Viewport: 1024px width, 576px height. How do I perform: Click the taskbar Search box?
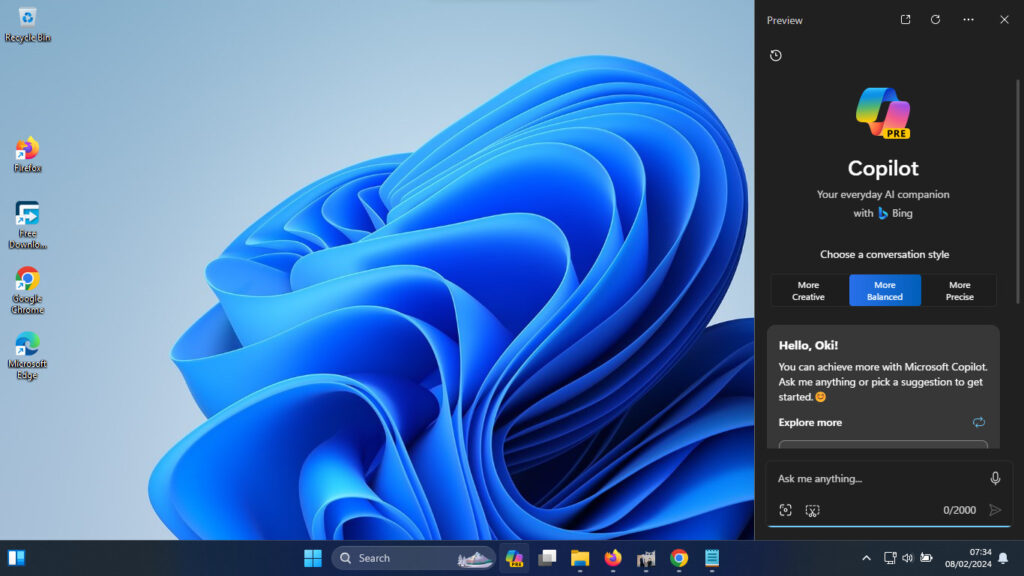click(x=413, y=558)
